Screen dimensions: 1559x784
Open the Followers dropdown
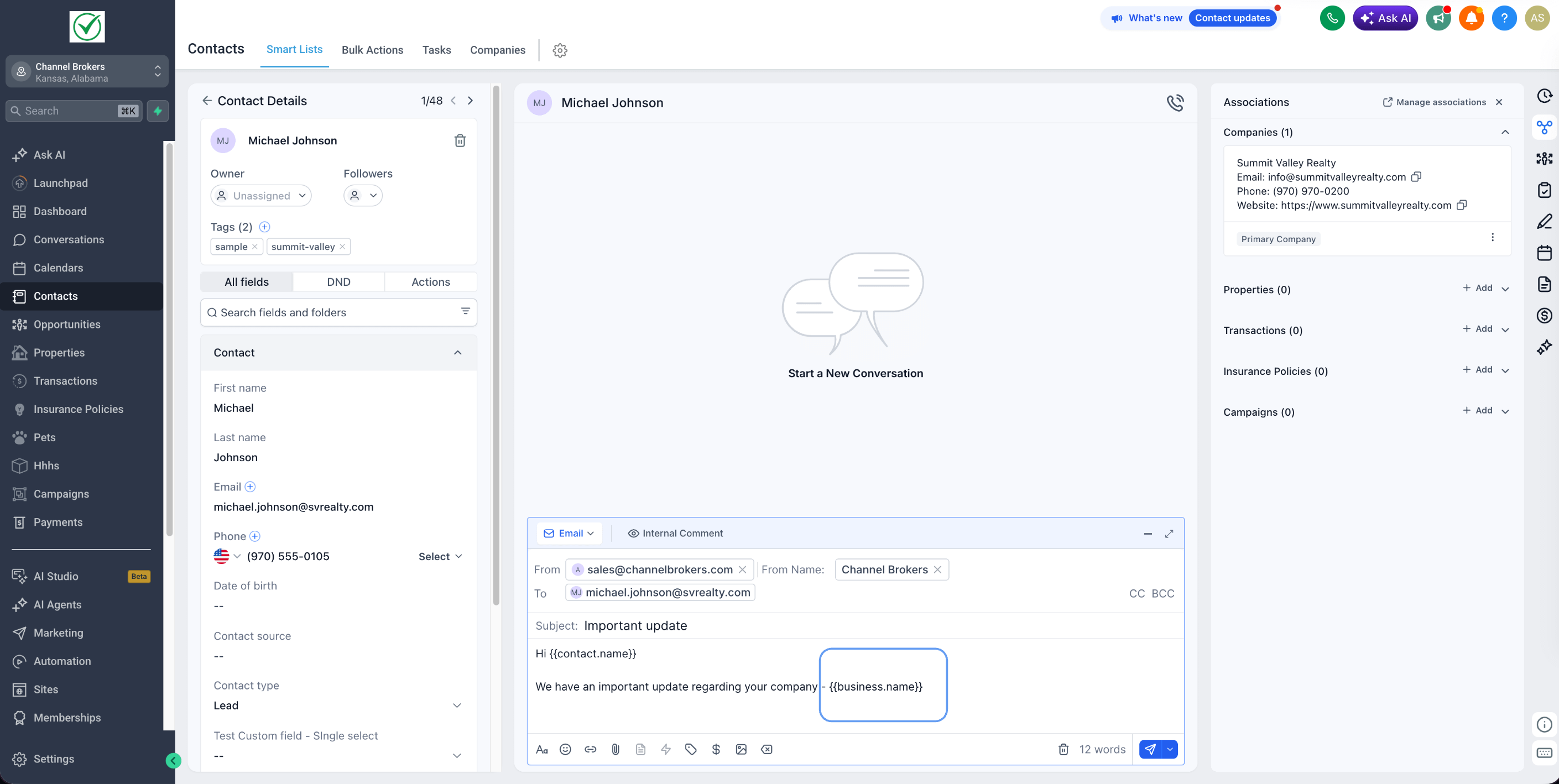pos(363,196)
